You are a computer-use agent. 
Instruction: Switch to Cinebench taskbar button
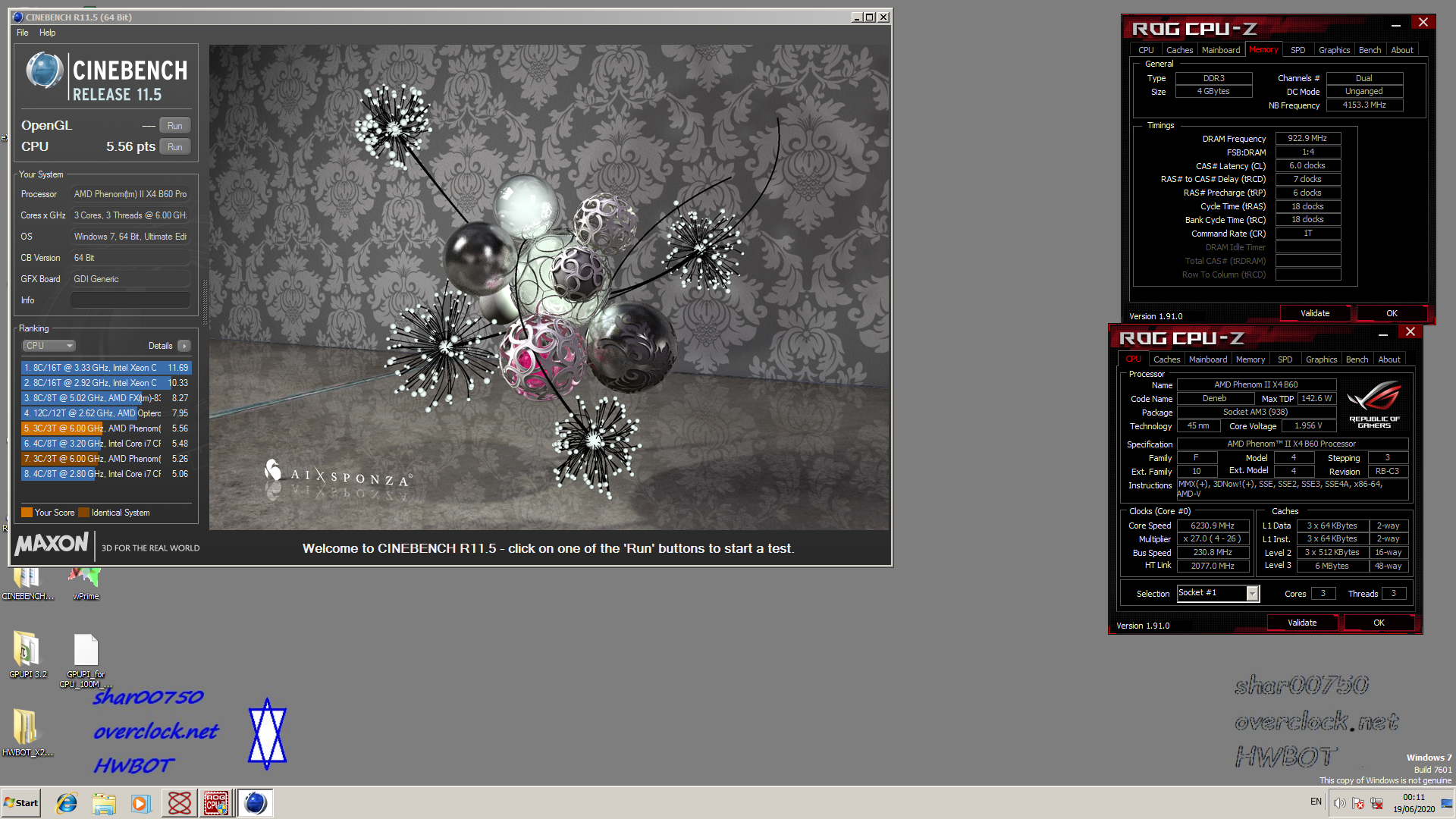(256, 803)
